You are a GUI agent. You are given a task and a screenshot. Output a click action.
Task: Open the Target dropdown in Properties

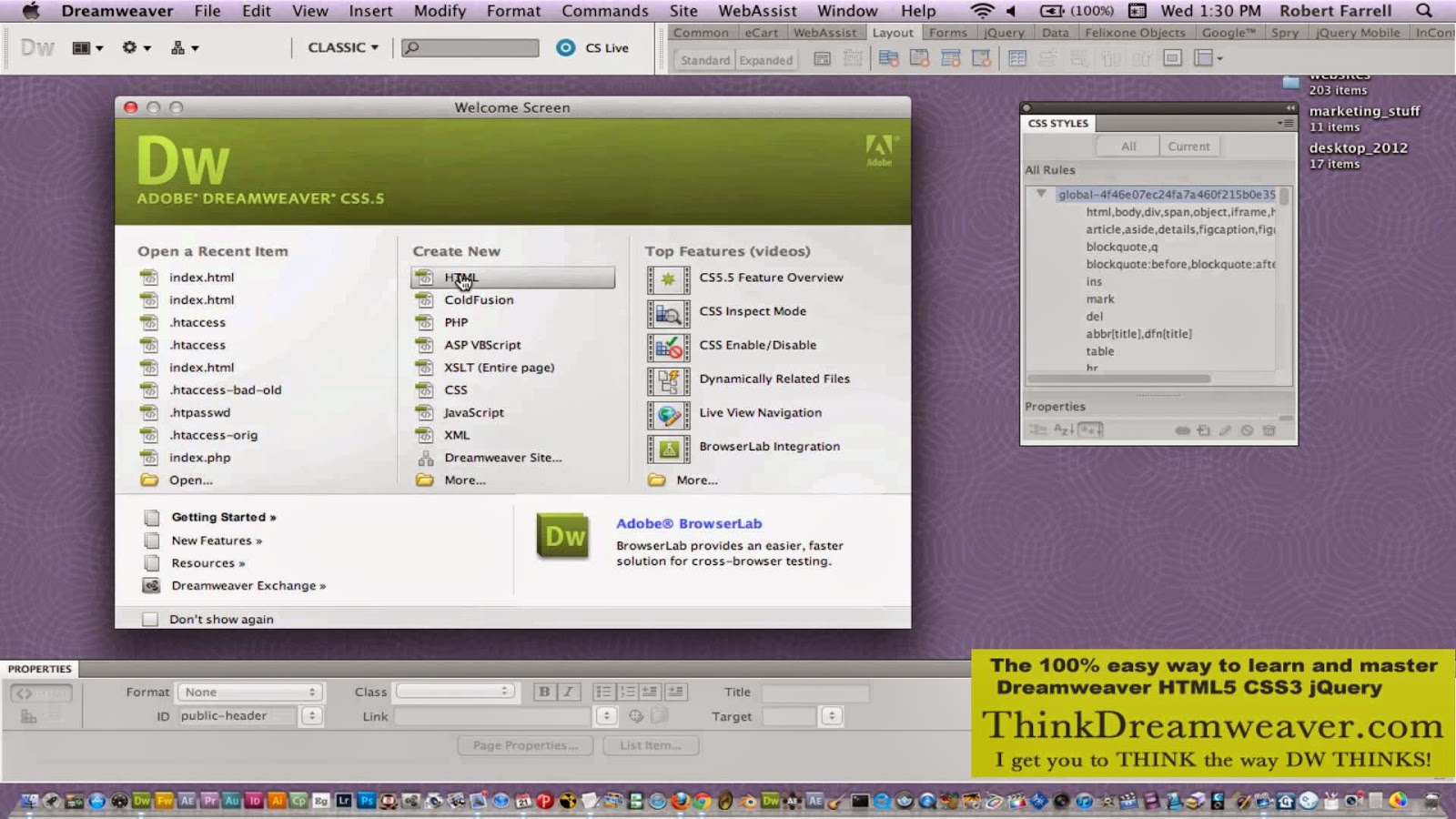click(x=832, y=716)
